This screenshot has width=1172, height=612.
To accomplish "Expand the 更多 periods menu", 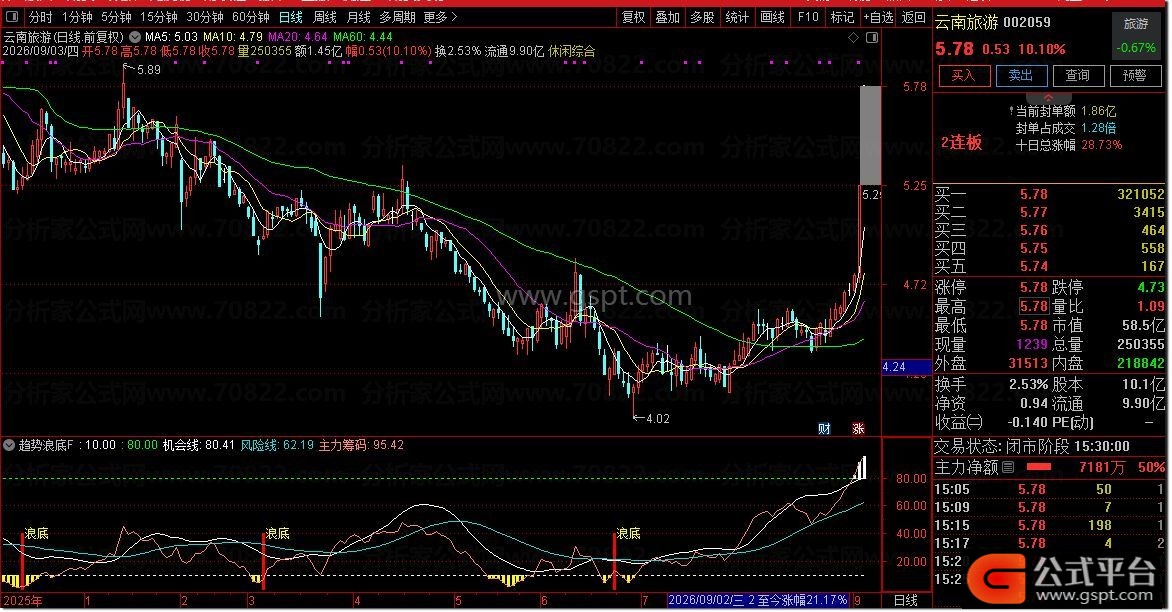I will (440, 16).
